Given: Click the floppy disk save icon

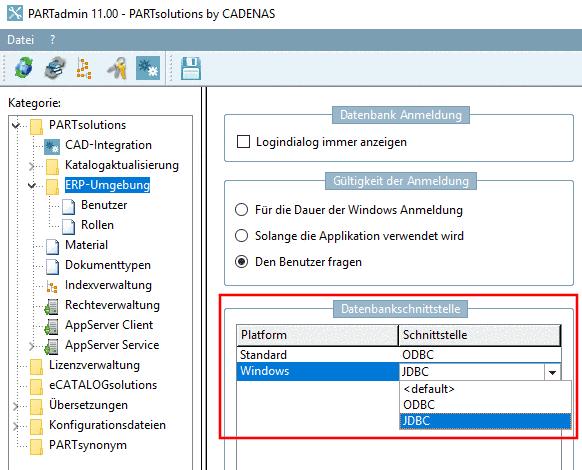Looking at the screenshot, I should pos(191,68).
